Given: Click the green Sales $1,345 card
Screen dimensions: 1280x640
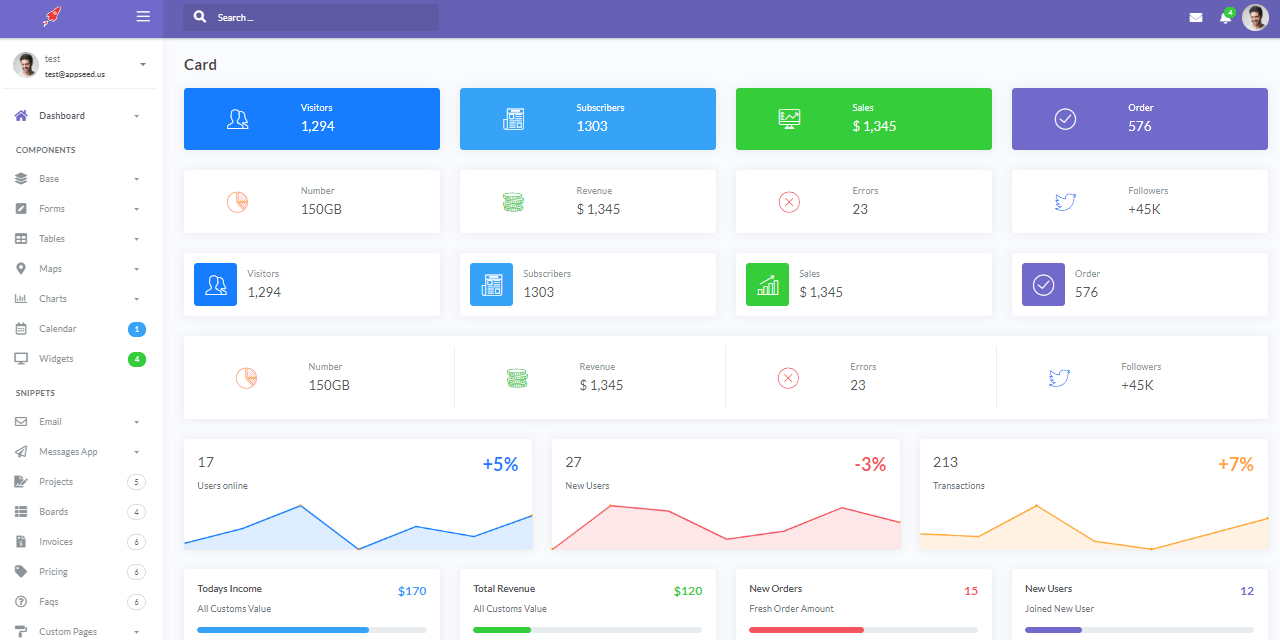Looking at the screenshot, I should [x=863, y=118].
